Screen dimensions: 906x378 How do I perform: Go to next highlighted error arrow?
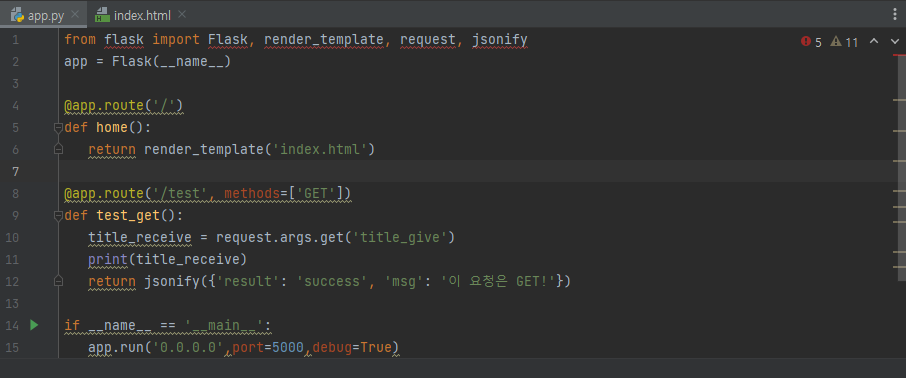[x=895, y=41]
